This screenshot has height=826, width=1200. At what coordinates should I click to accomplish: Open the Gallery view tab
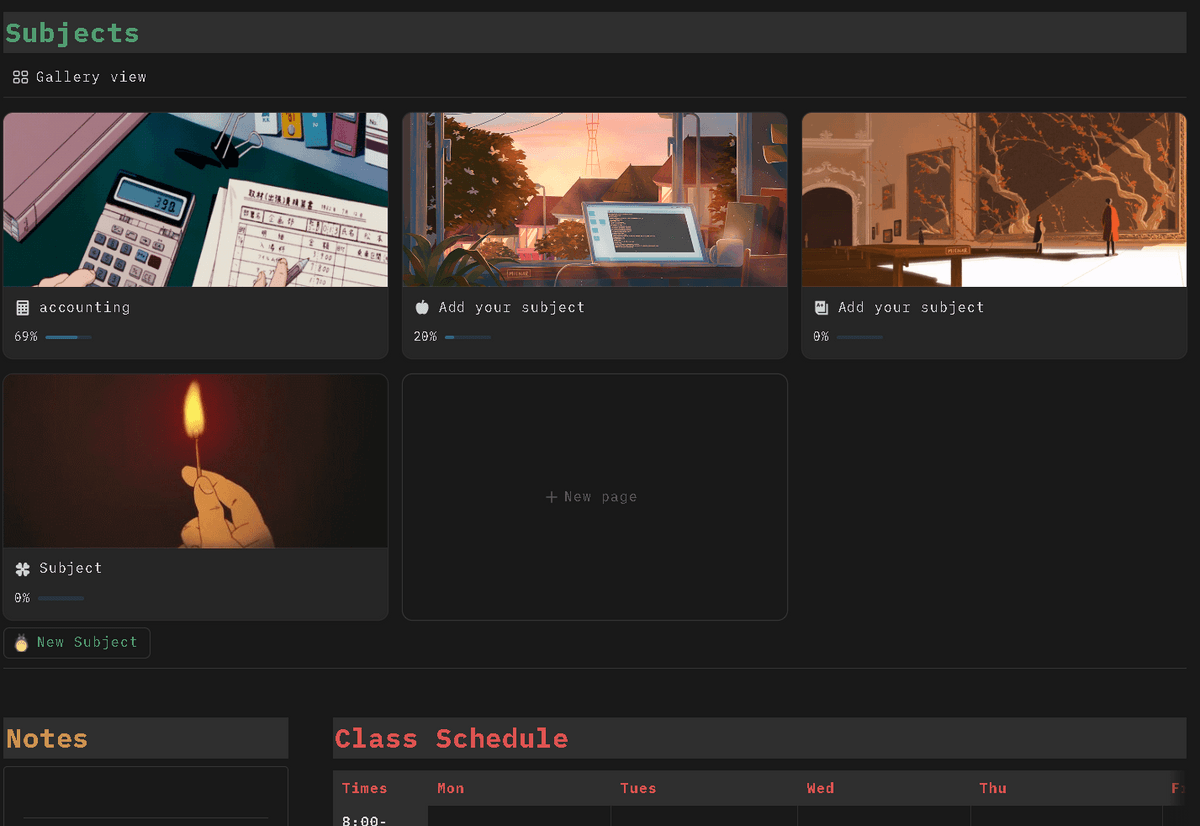(x=80, y=77)
